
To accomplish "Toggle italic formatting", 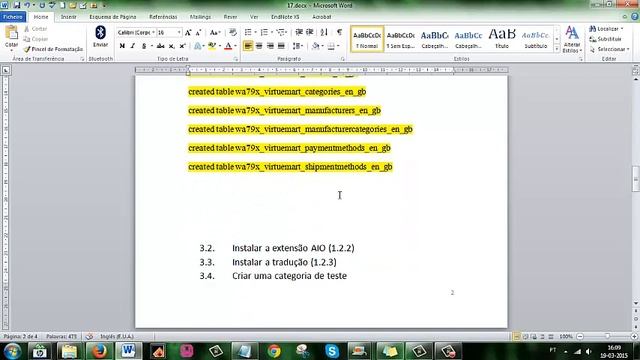I will point(133,46).
